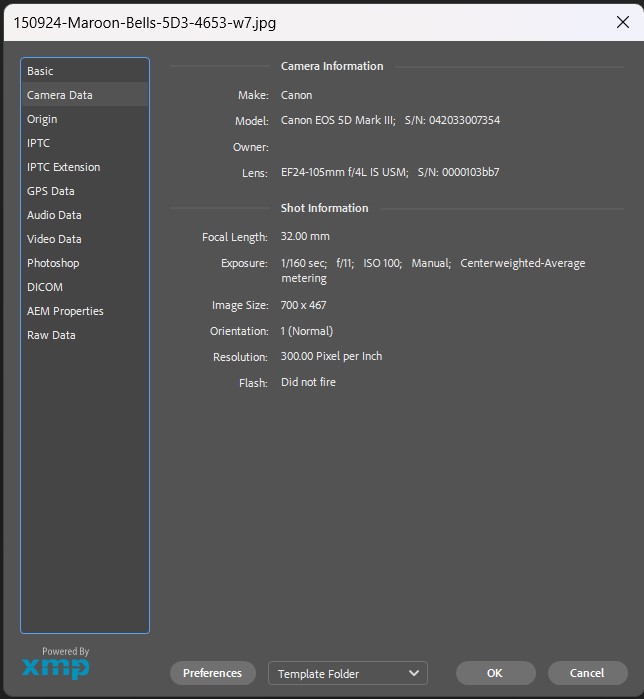Click the exposure value 1/160 sec
This screenshot has width=644, height=699.
click(304, 263)
